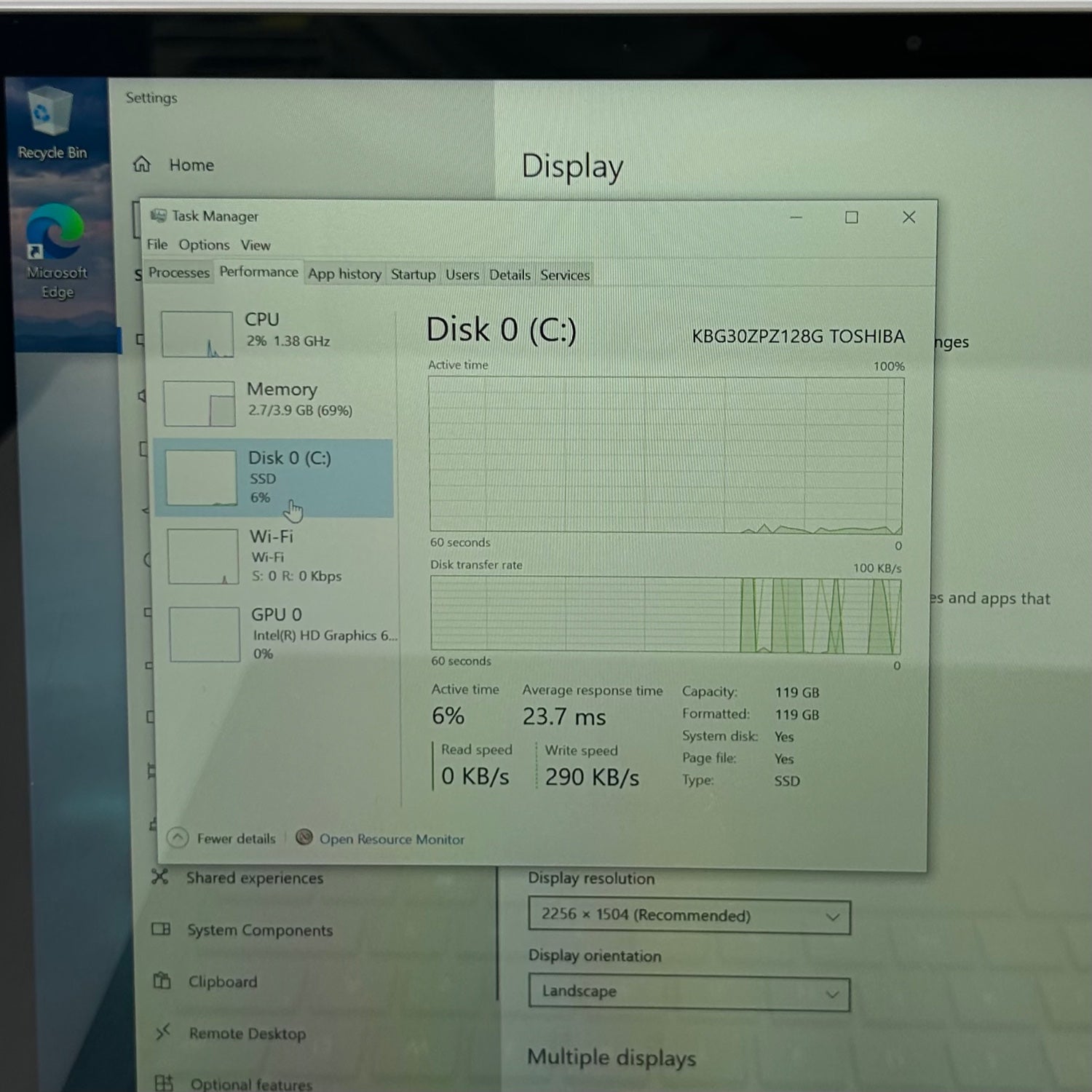Switch to the Startup tab

[x=413, y=274]
